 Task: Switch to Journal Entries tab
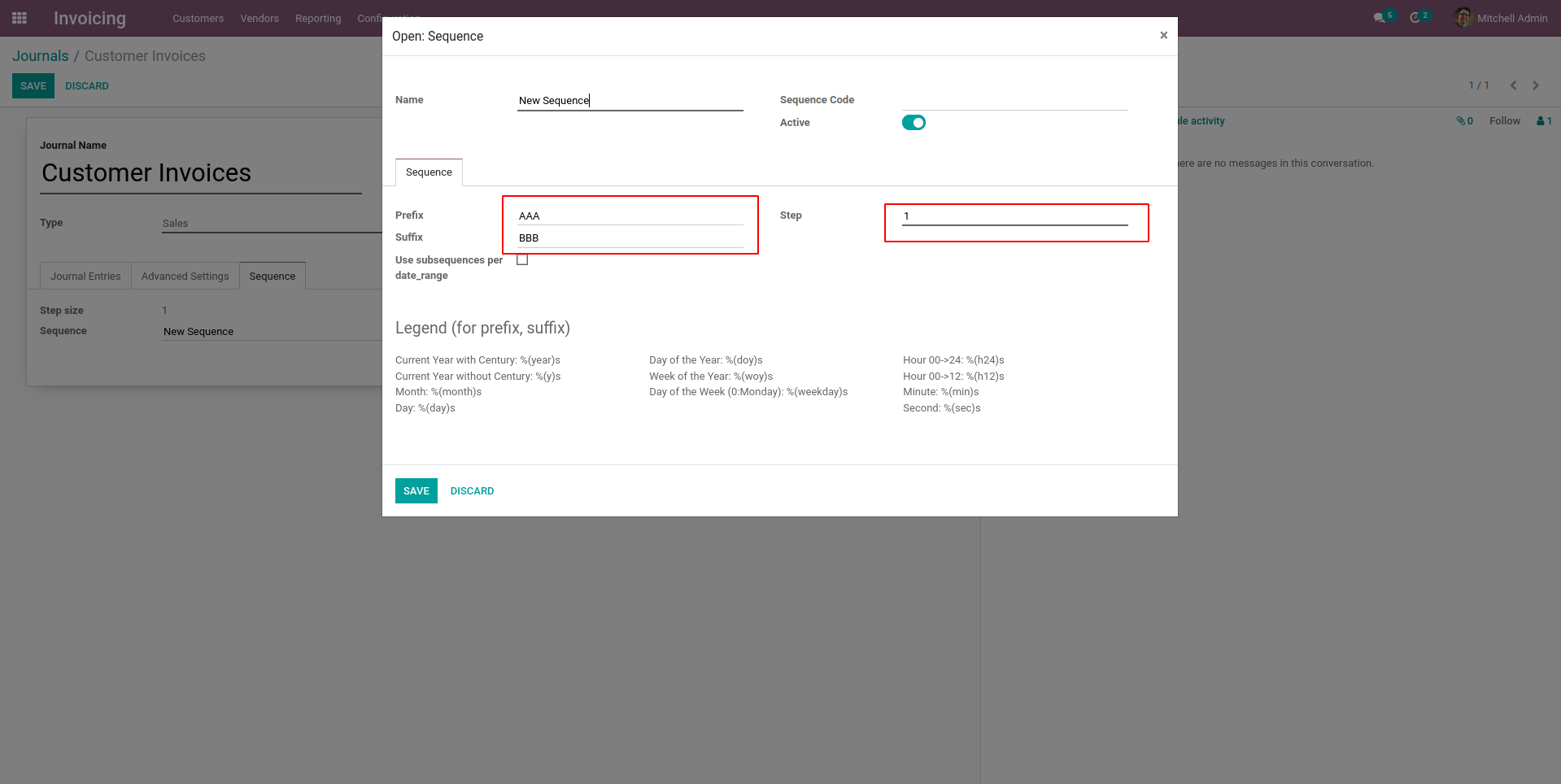[85, 277]
